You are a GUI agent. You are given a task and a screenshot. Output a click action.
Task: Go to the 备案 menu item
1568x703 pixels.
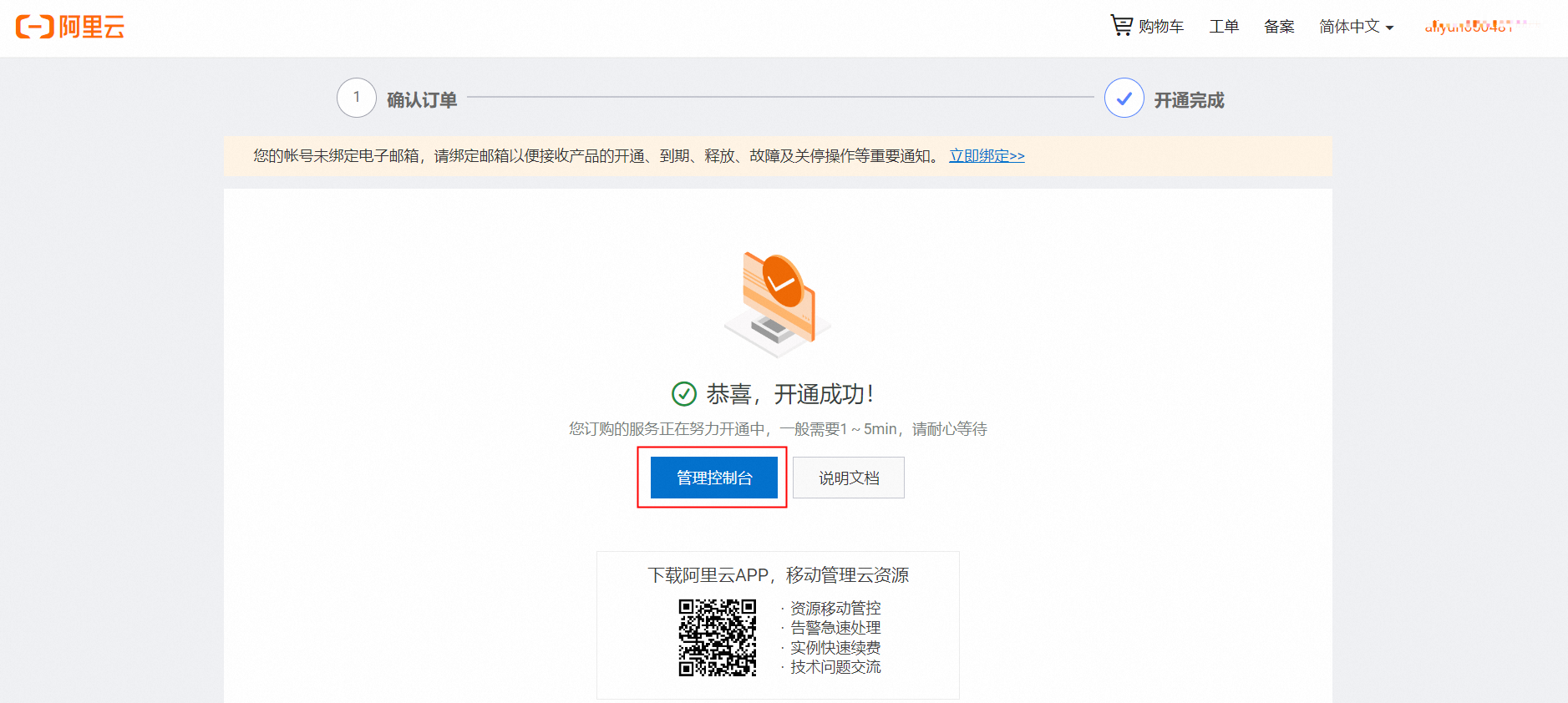point(1278,27)
